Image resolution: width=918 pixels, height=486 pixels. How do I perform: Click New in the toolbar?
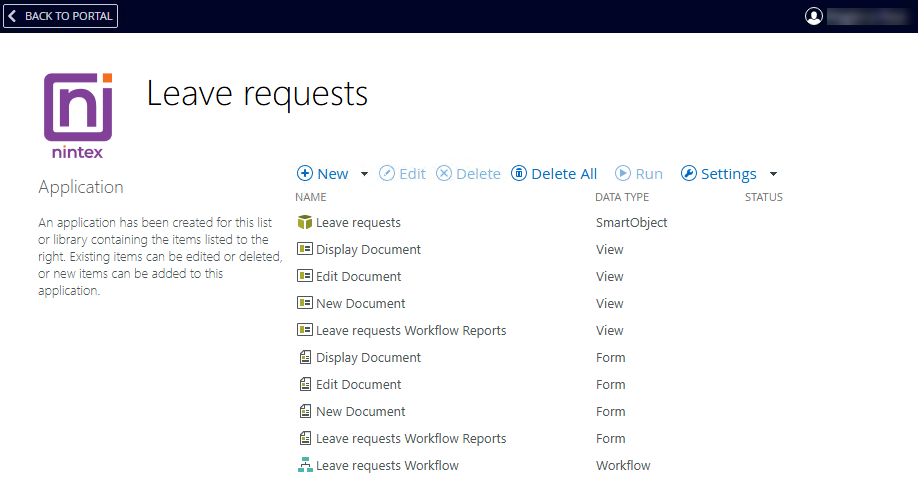(323, 174)
